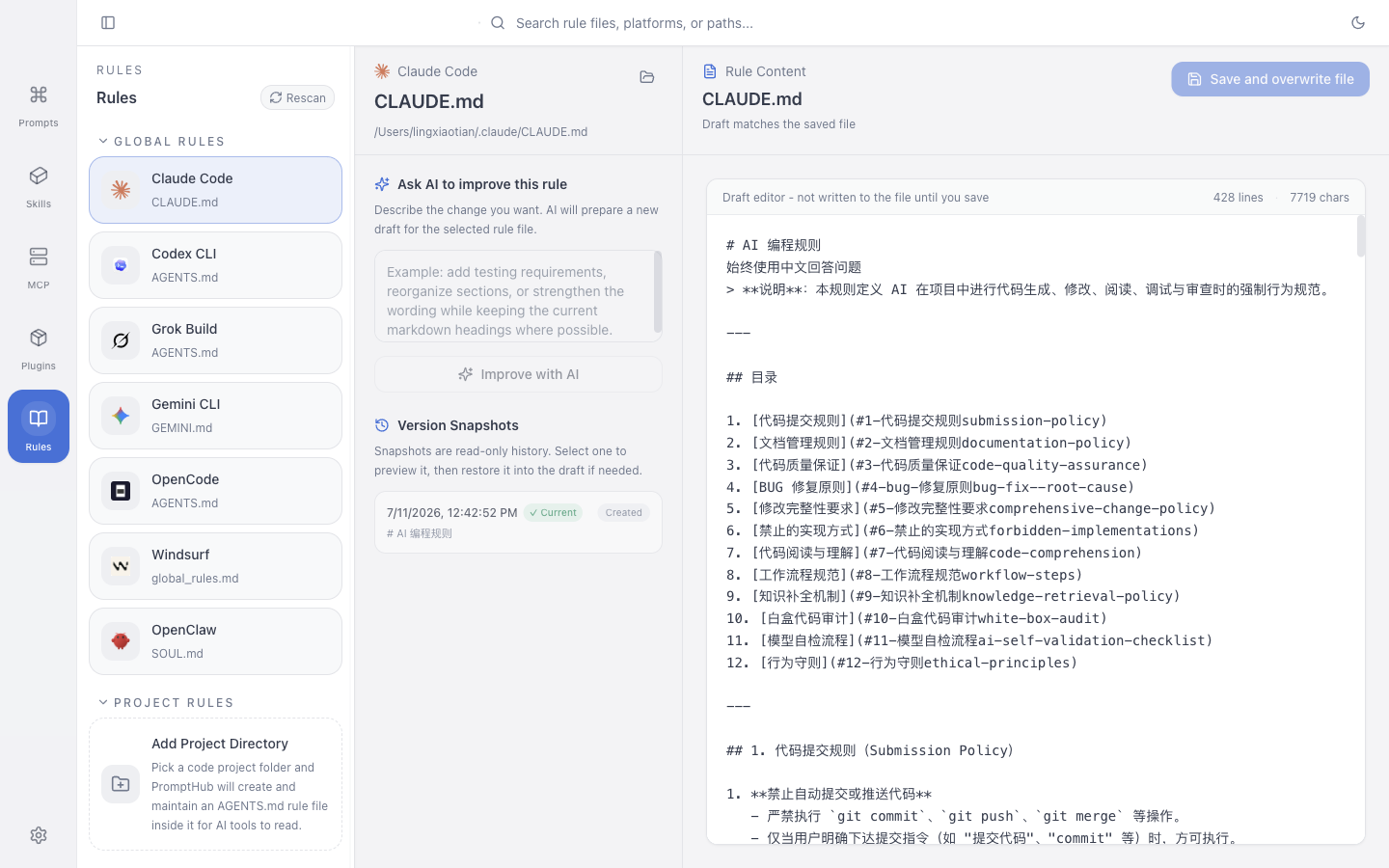
Task: Select the Codex CLI rule card
Action: (x=215, y=265)
